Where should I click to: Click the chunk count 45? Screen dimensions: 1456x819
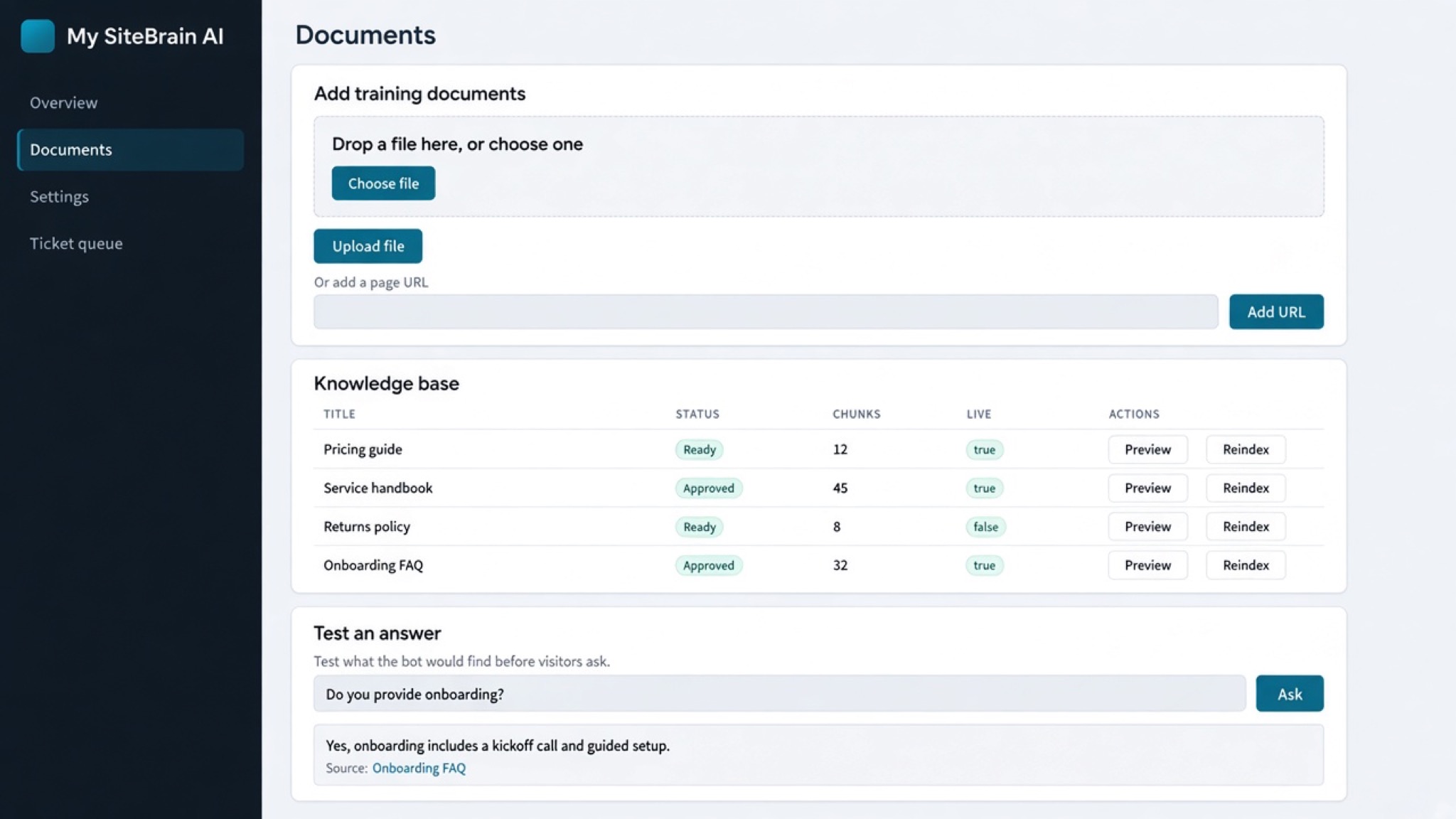(x=840, y=488)
